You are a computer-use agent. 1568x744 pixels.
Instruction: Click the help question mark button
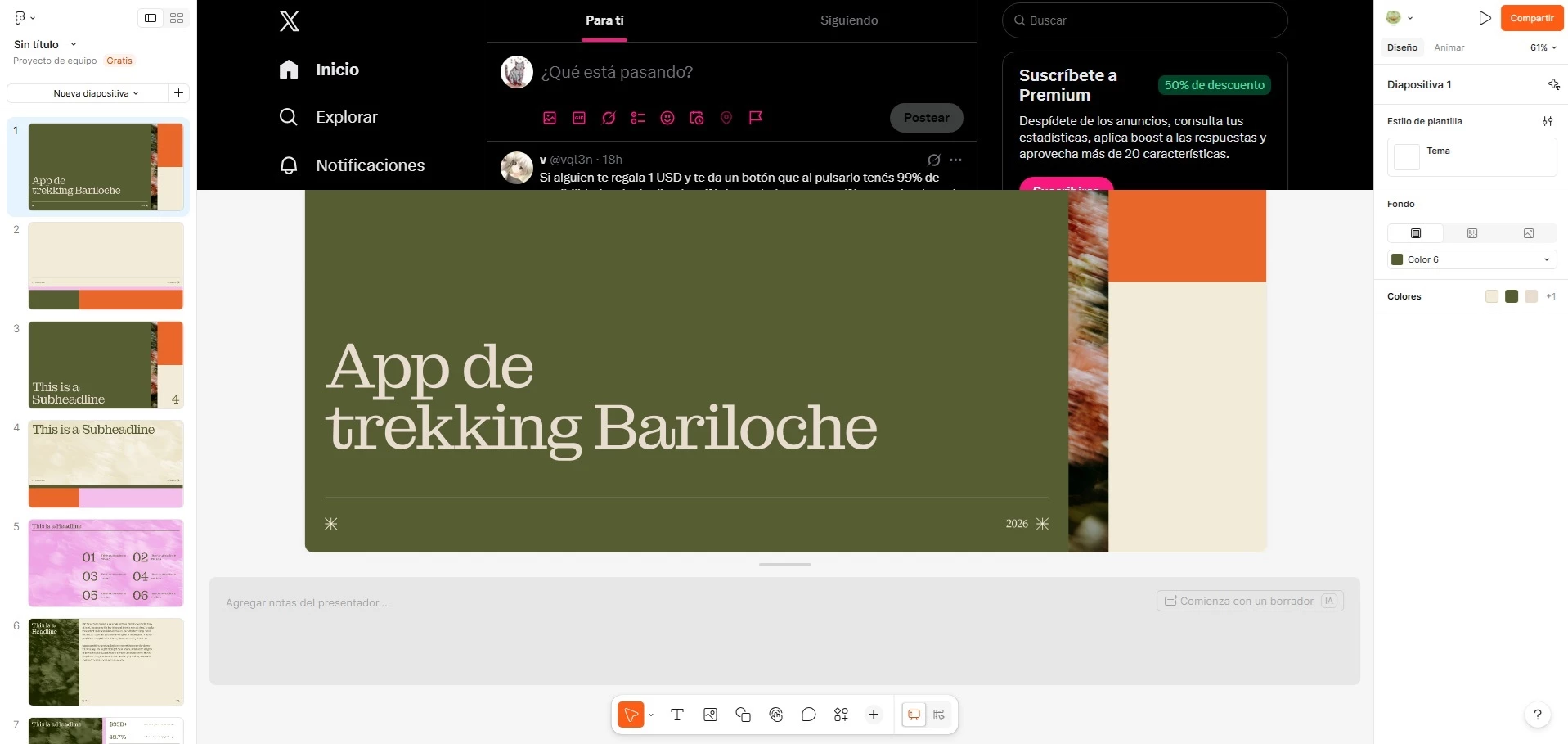pyautogui.click(x=1538, y=715)
